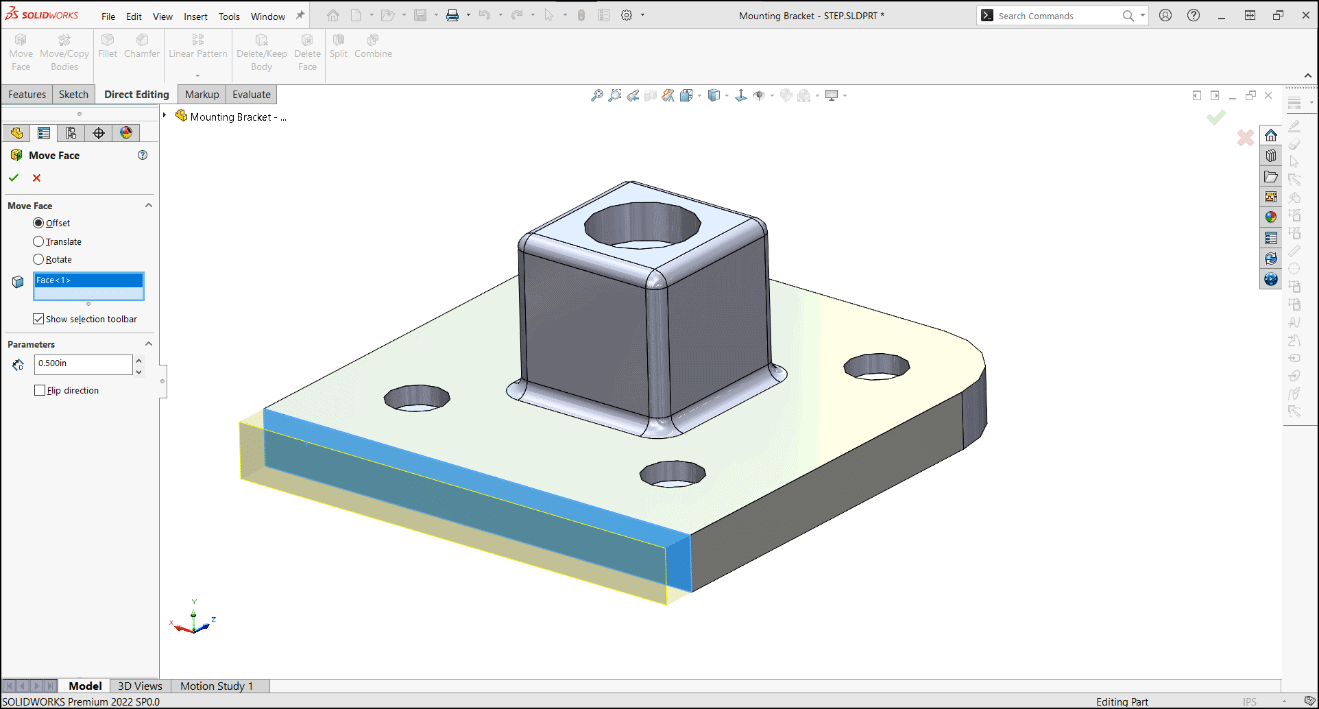Open View Settings monitor dropdown arrow
This screenshot has height=709, width=1319.
(x=845, y=96)
